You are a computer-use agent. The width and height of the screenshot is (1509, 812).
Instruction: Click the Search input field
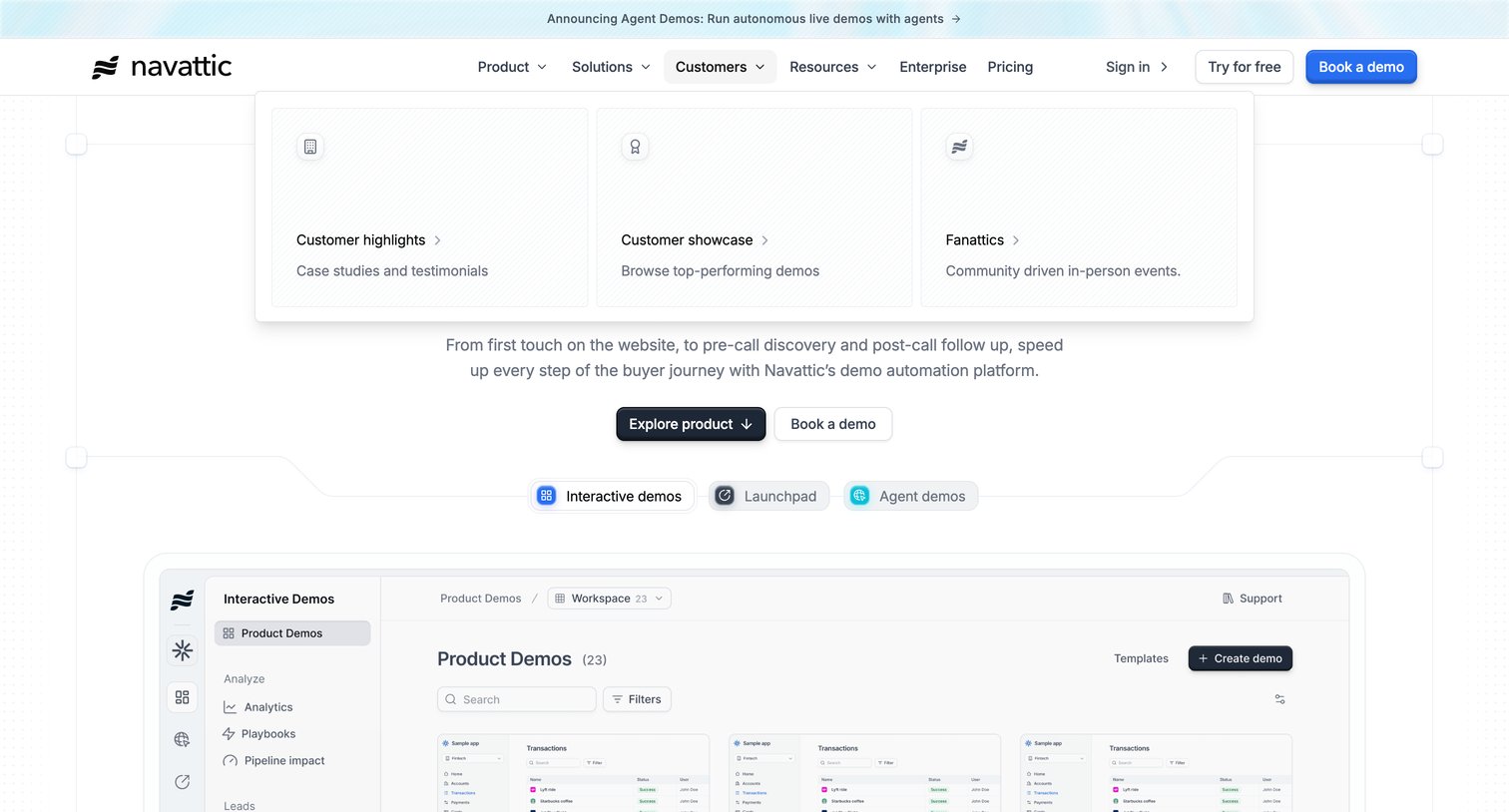(x=517, y=699)
